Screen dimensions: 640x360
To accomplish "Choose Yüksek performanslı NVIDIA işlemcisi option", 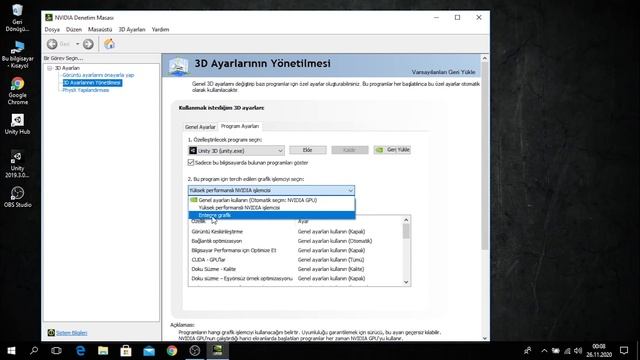I will (x=271, y=207).
